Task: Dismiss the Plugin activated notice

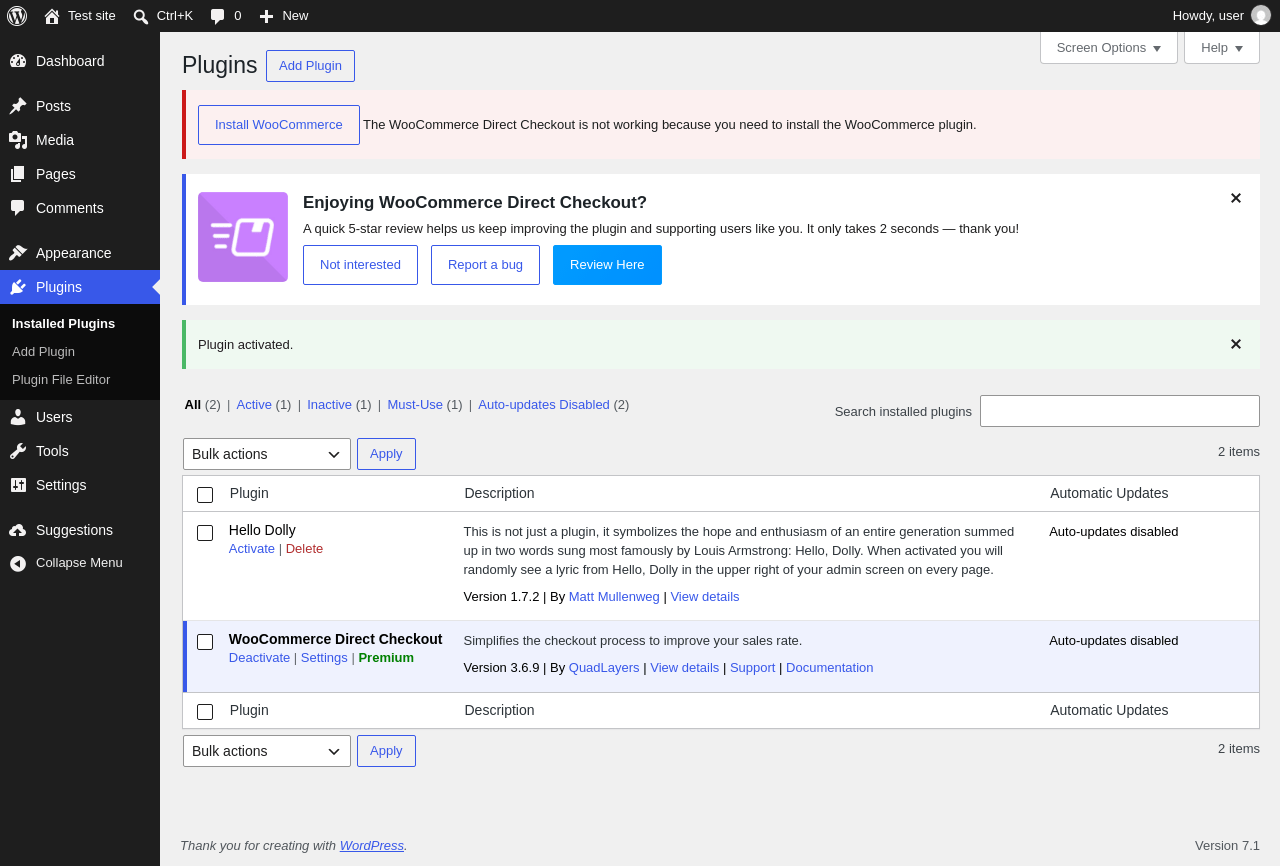Action: pos(1236,344)
